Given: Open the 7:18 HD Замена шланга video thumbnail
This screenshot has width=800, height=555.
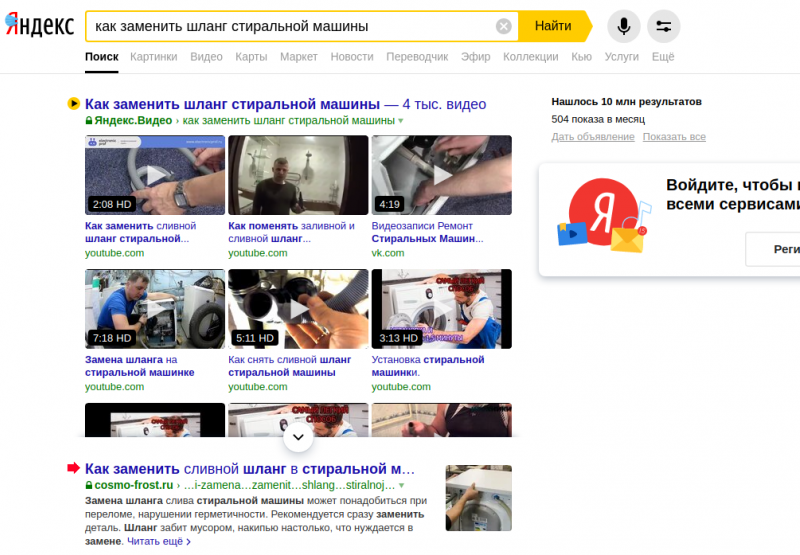Looking at the screenshot, I should (155, 309).
